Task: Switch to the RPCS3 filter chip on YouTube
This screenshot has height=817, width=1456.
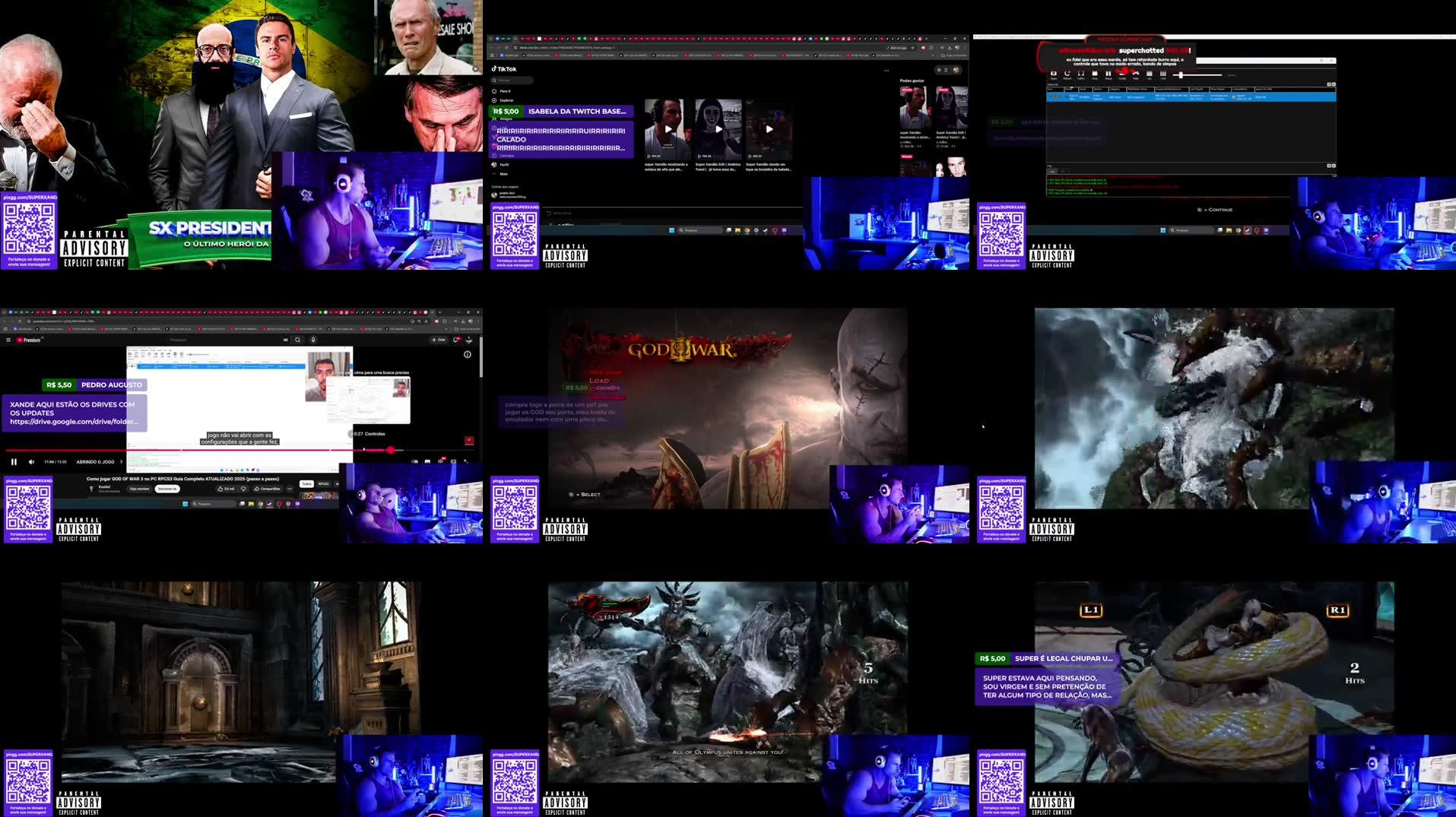Action: click(x=322, y=484)
